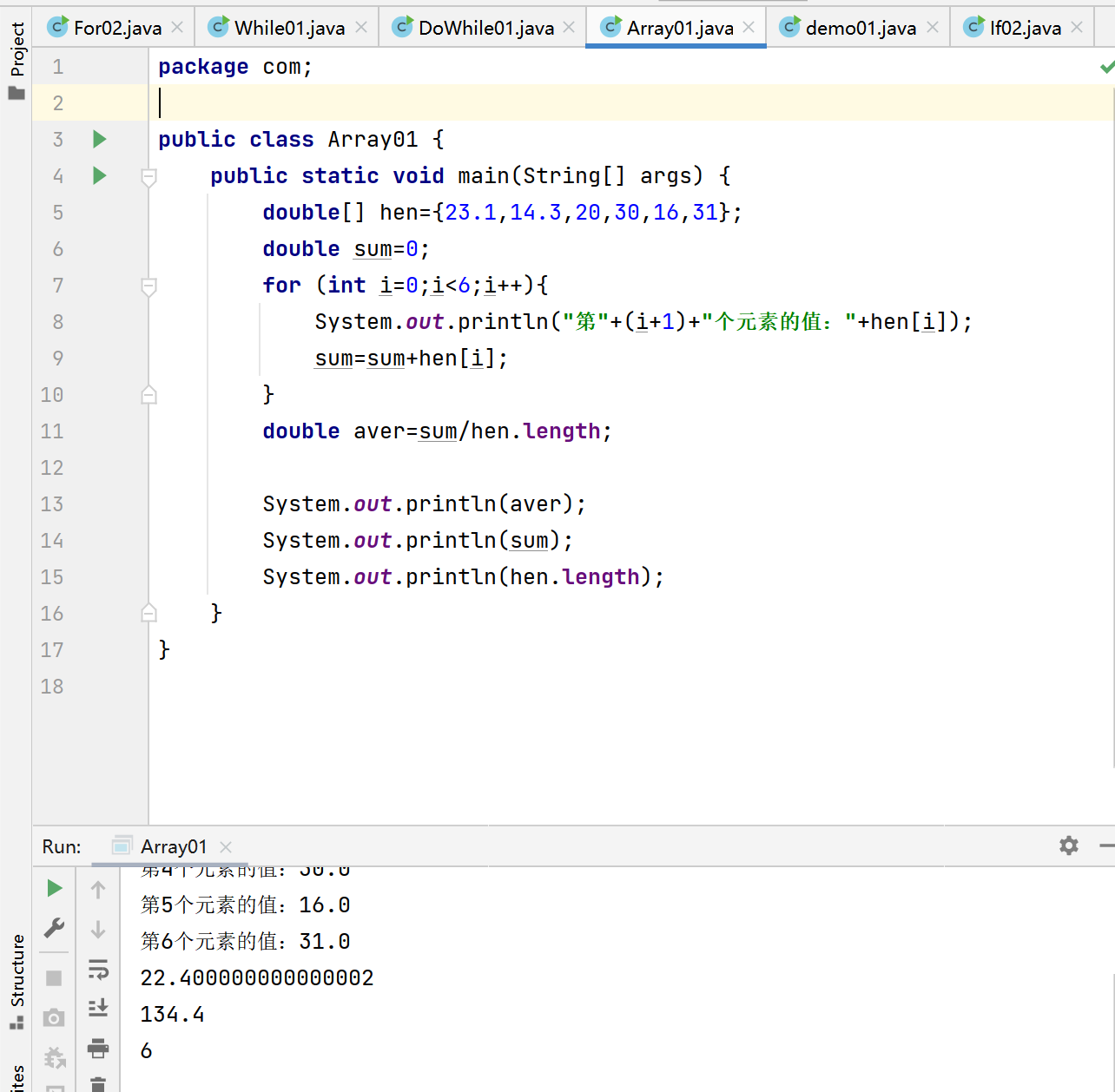This screenshot has width=1115, height=1092.
Task: Click the Structure icon in sidebar
Action: pos(16,1023)
